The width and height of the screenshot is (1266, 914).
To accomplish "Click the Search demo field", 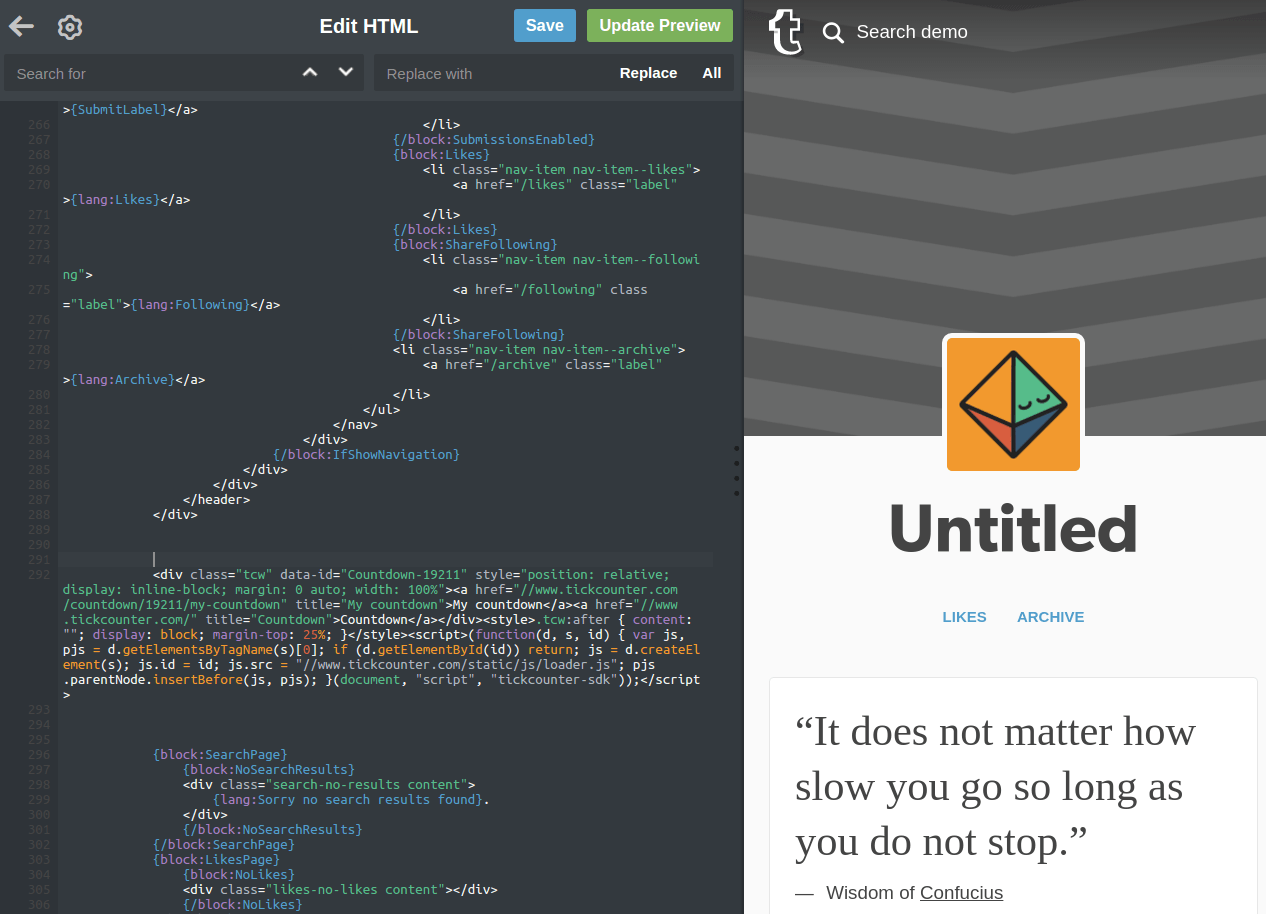I will click(912, 32).
